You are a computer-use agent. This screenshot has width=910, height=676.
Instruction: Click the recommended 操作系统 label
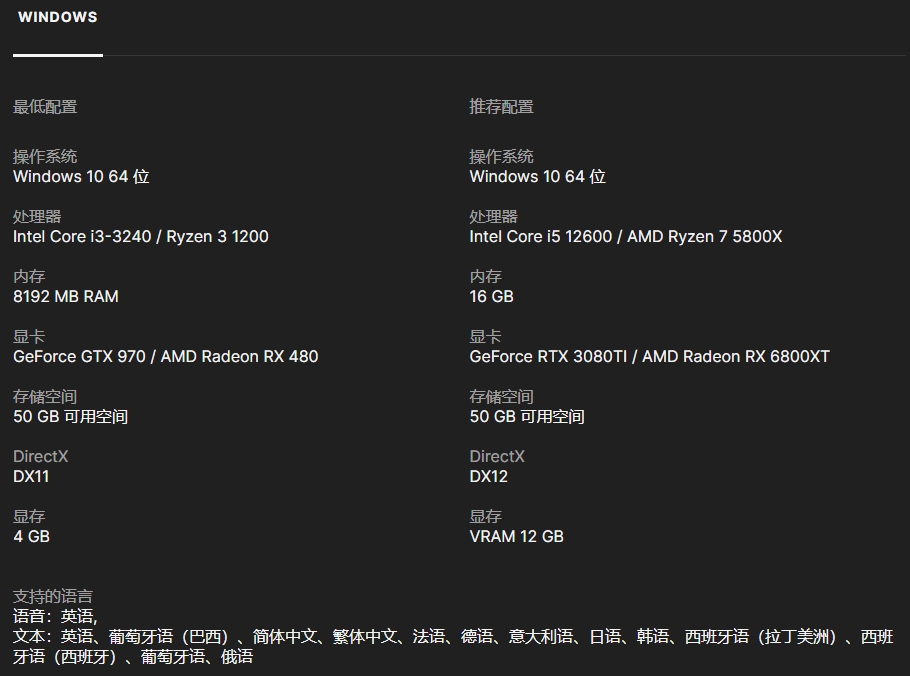(x=501, y=156)
